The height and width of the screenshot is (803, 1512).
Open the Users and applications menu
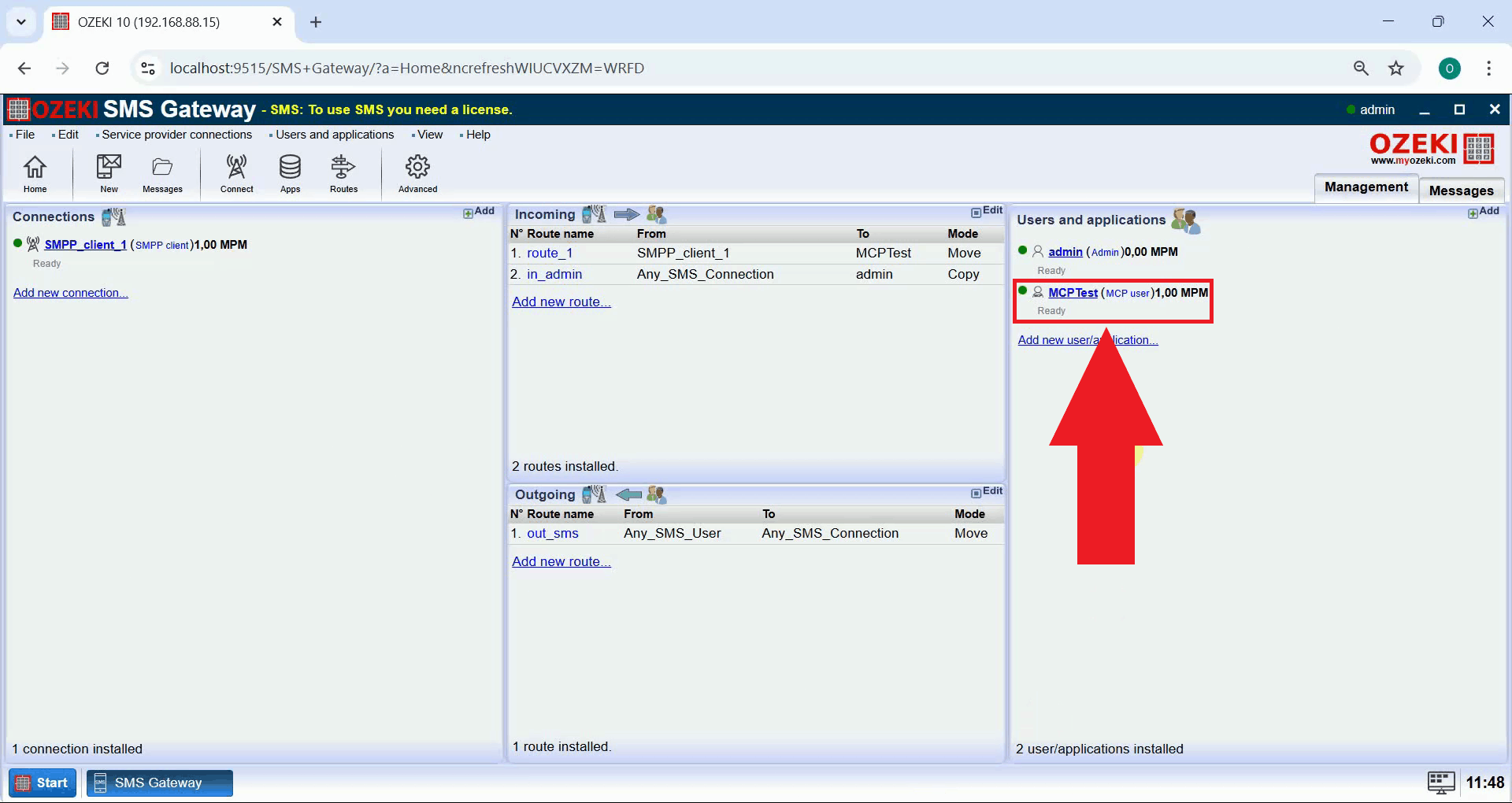pos(334,135)
